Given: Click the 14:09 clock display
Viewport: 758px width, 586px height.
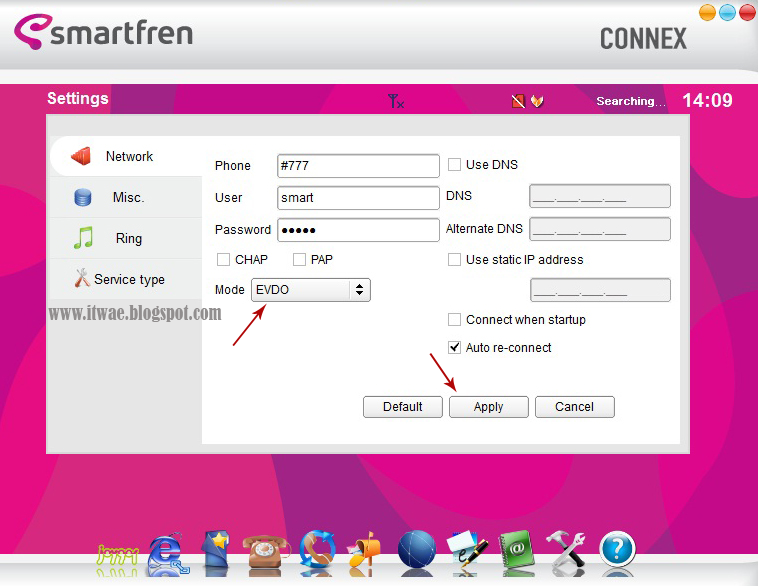Looking at the screenshot, I should pos(707,101).
